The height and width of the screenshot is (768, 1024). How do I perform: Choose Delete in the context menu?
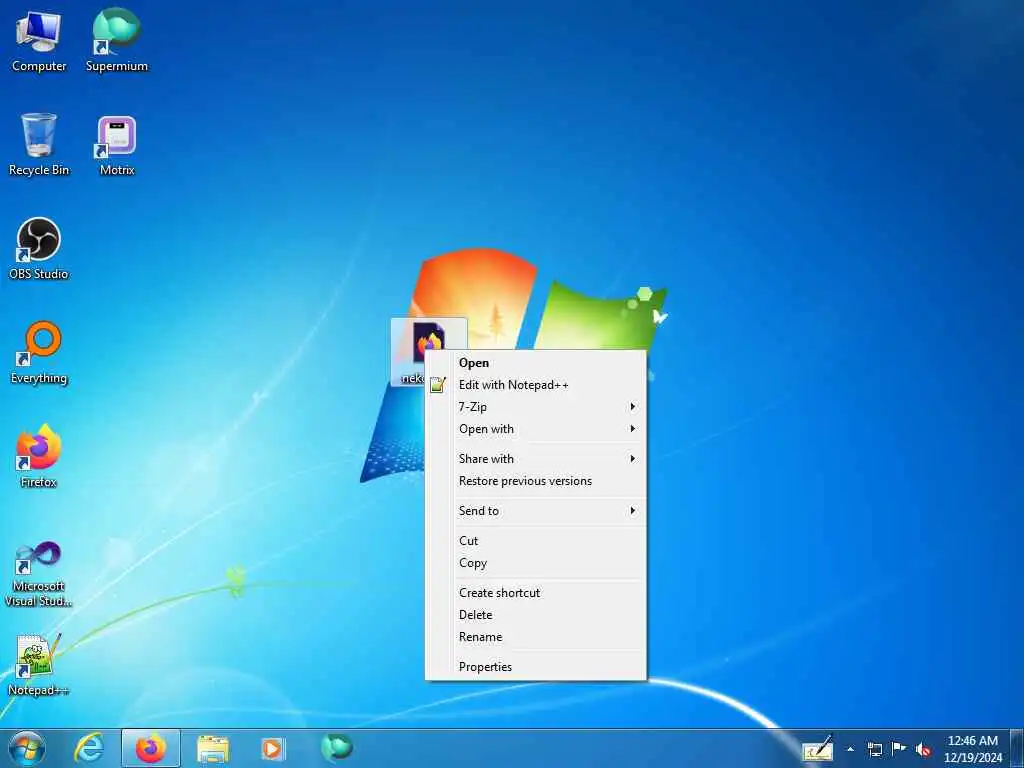coord(536,615)
